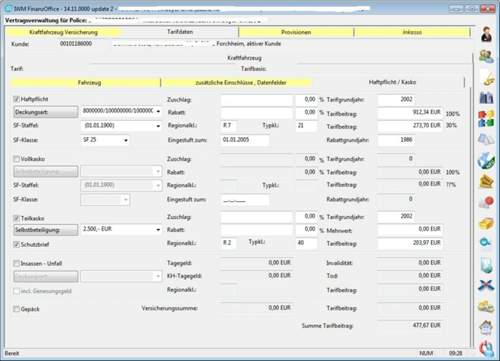This screenshot has width=500, height=361.
Task: Click the colored puzzle blocks icon
Action: 486,119
